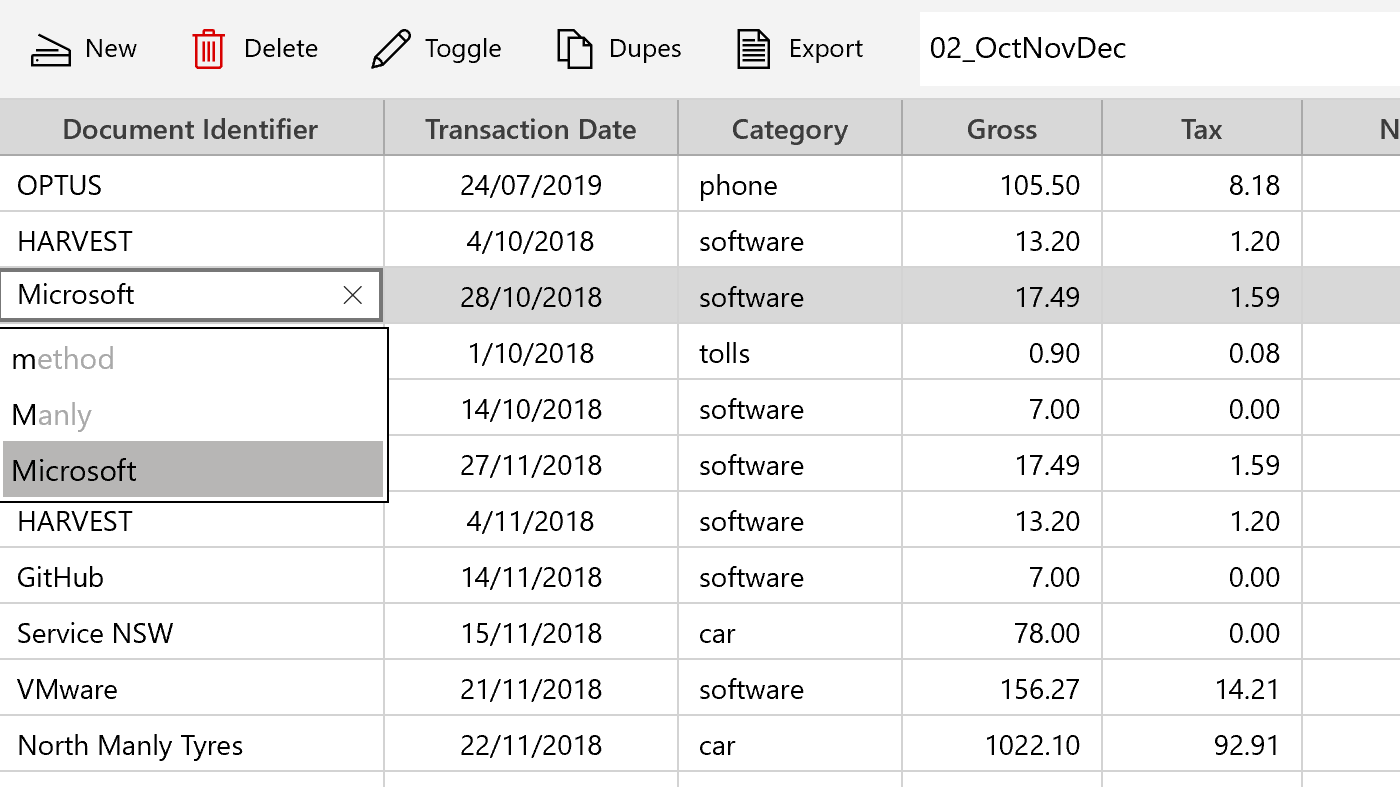
Task: Choose 'Manly' in the suggestion list
Action: coord(52,415)
